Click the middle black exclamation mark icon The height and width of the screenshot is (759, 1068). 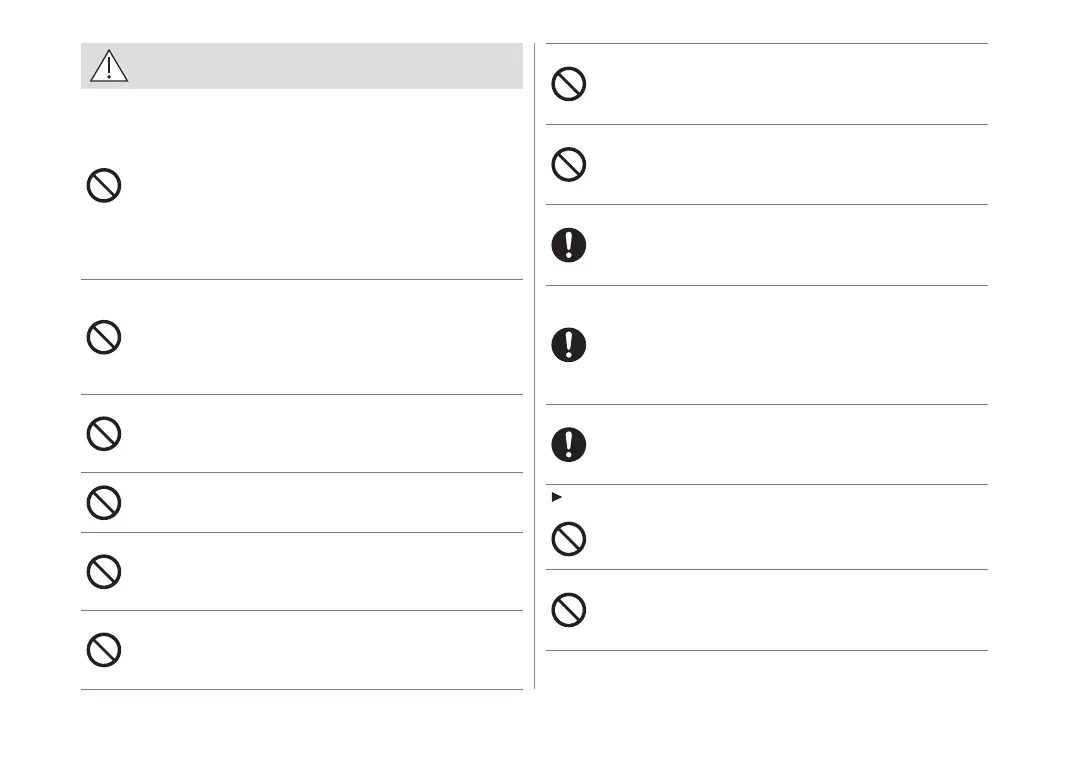click(568, 345)
